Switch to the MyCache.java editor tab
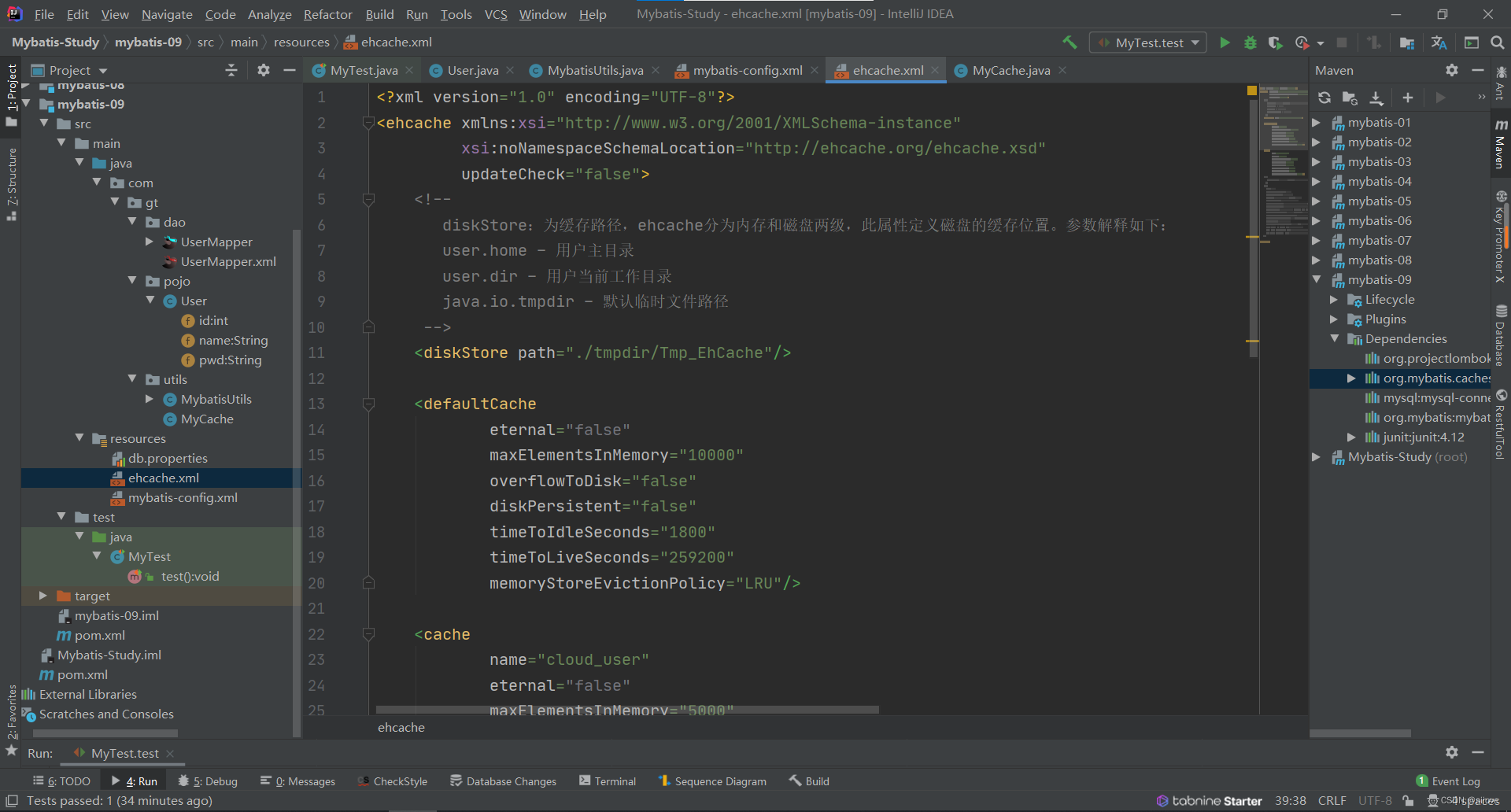This screenshot has width=1511, height=812. click(x=1010, y=70)
